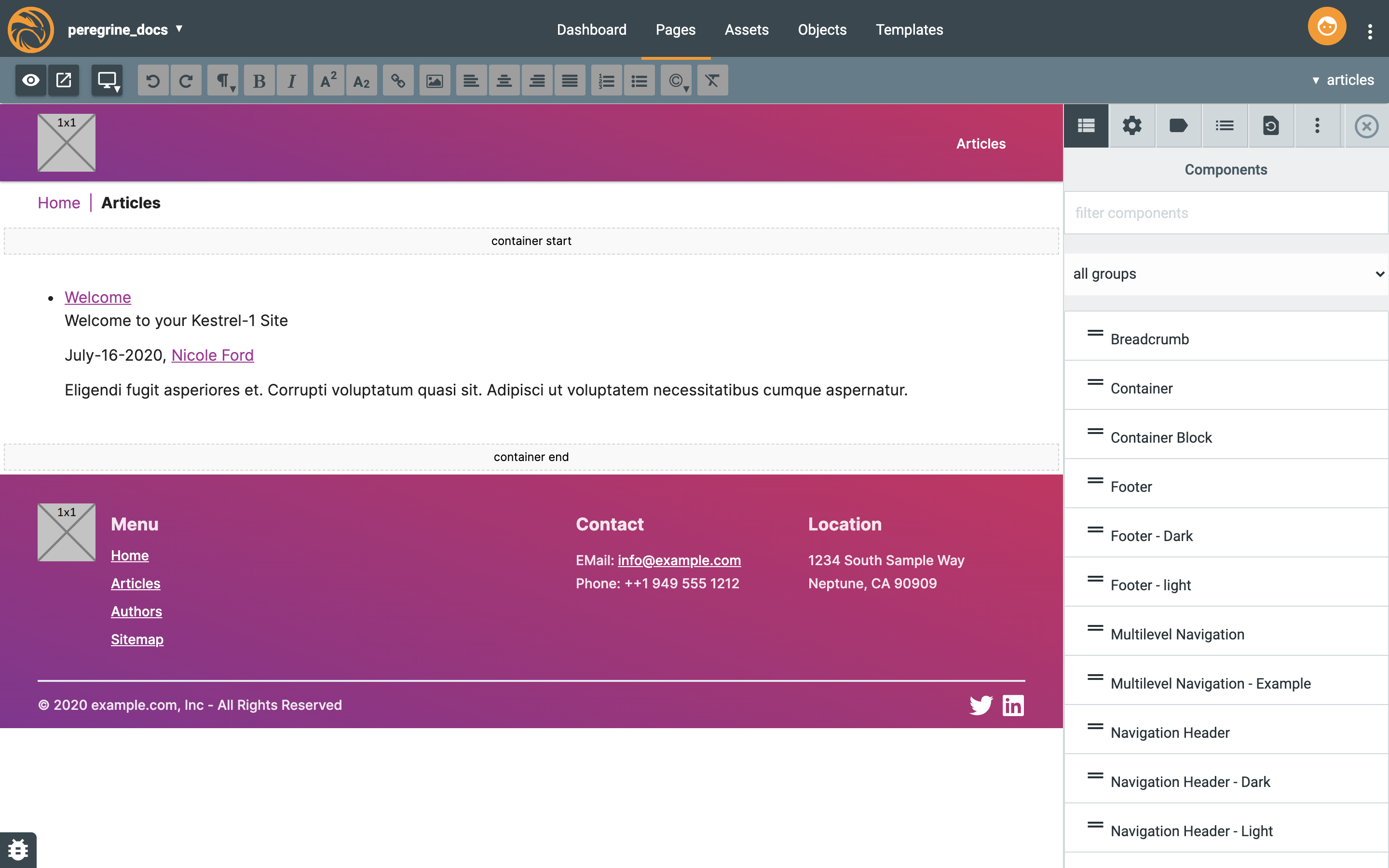Click the numbered list icon
The height and width of the screenshot is (868, 1389).
[x=606, y=81]
